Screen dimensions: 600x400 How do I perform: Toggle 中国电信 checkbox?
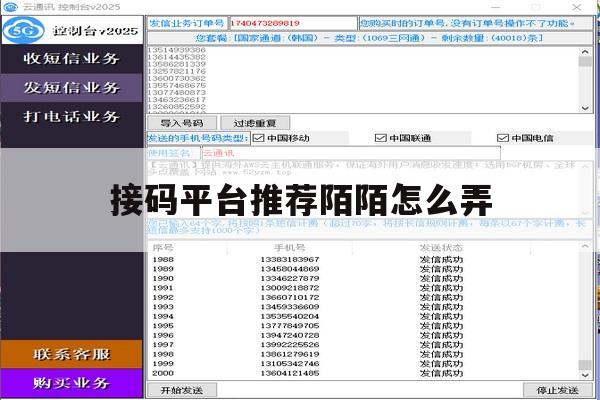[x=502, y=138]
